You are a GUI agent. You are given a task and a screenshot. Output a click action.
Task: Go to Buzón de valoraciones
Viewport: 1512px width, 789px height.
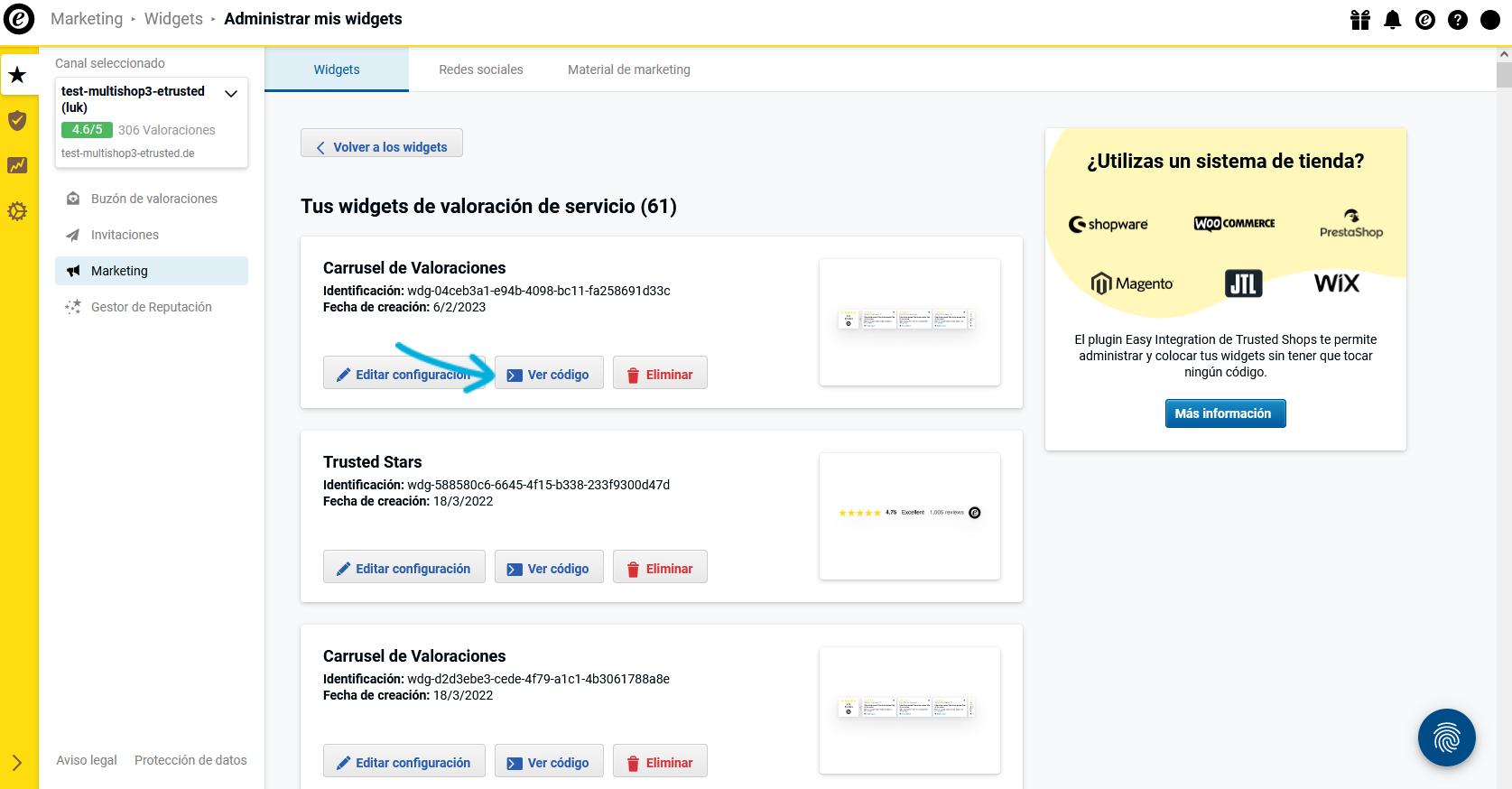[152, 199]
